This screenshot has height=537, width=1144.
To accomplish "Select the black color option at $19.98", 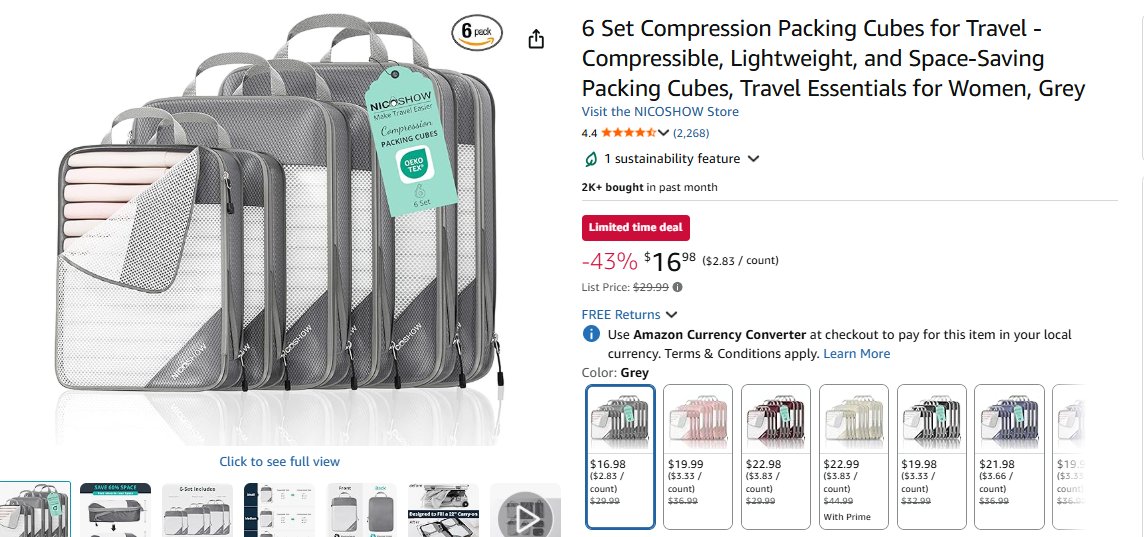I will [931, 456].
